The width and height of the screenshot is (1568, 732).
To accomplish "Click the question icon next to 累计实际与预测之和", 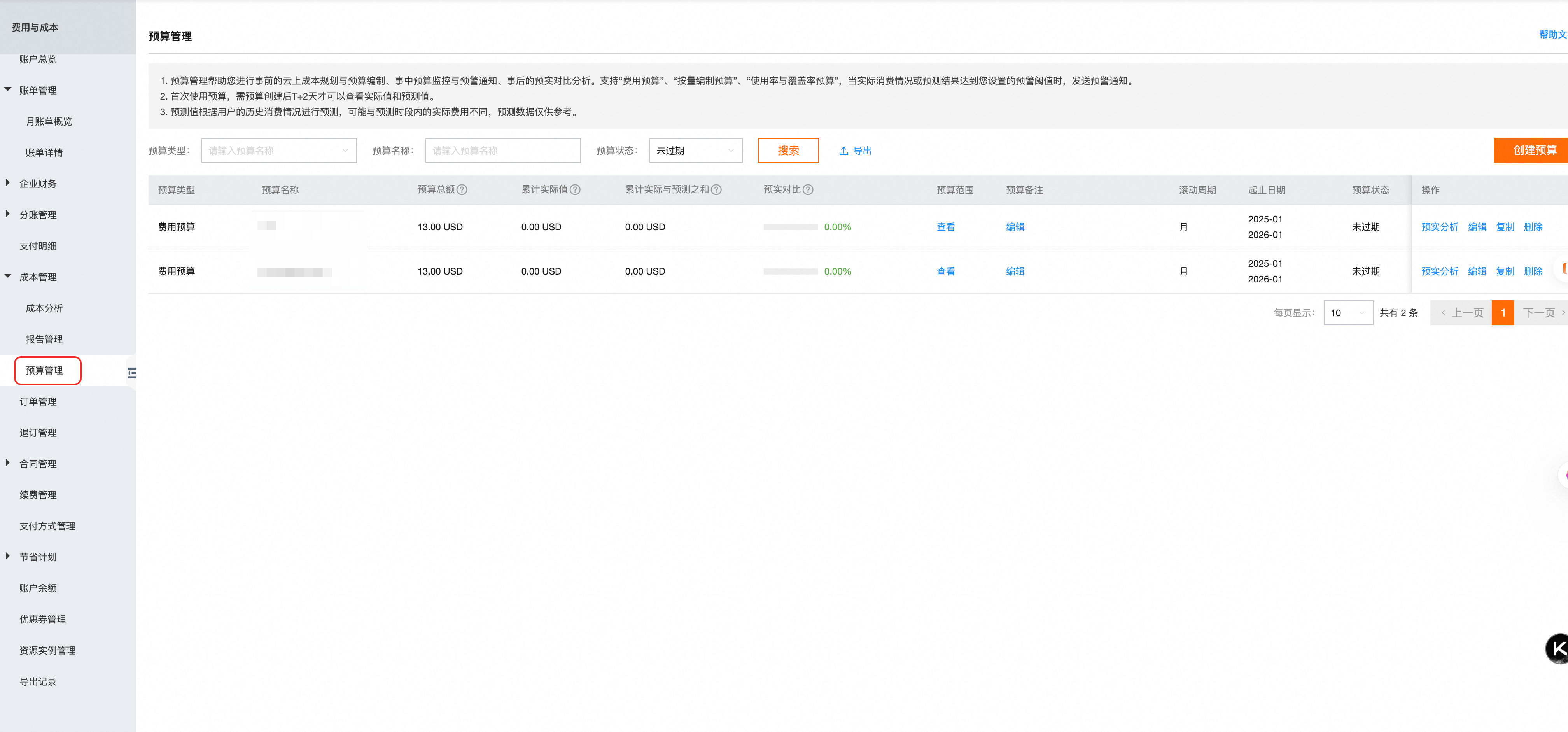I will pos(716,189).
